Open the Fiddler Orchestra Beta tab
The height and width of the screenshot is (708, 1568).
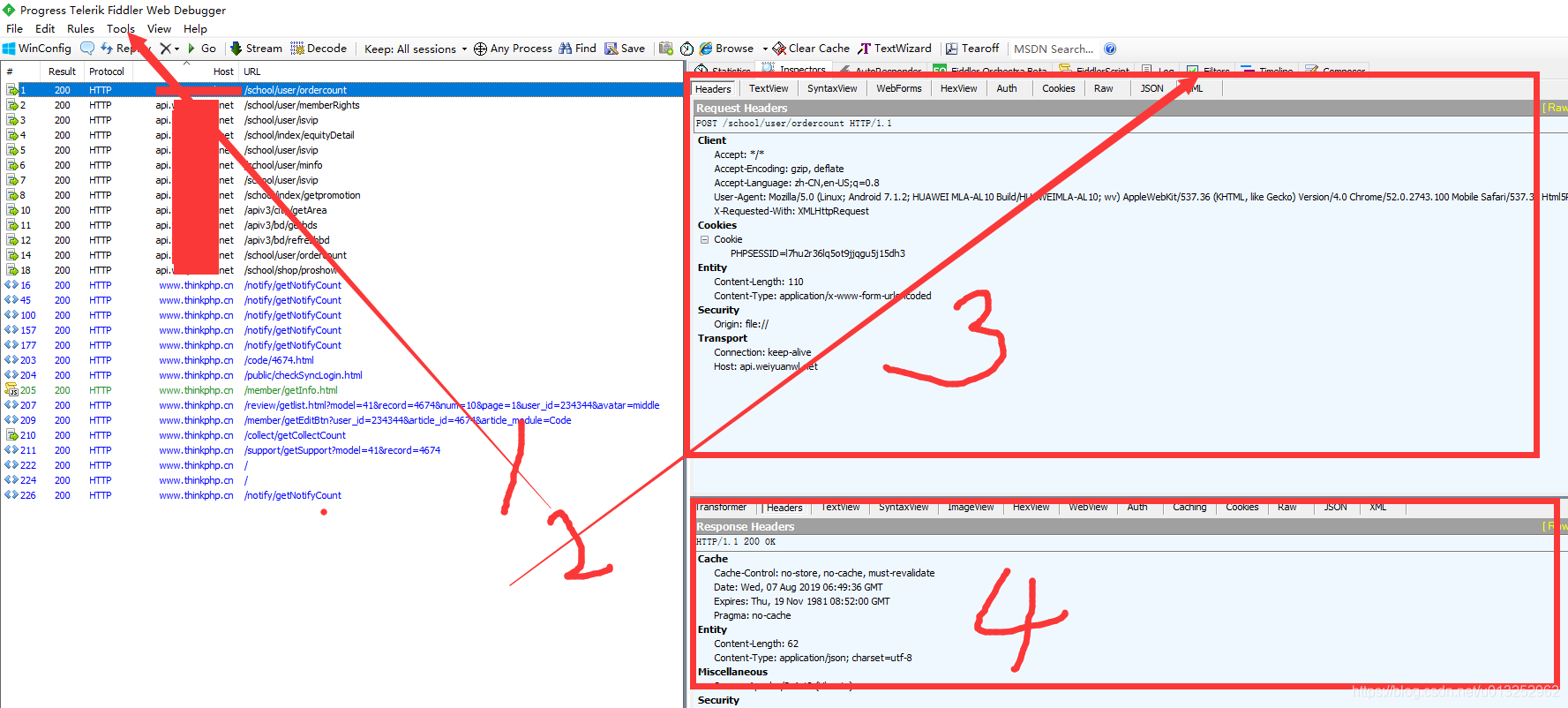tap(990, 71)
